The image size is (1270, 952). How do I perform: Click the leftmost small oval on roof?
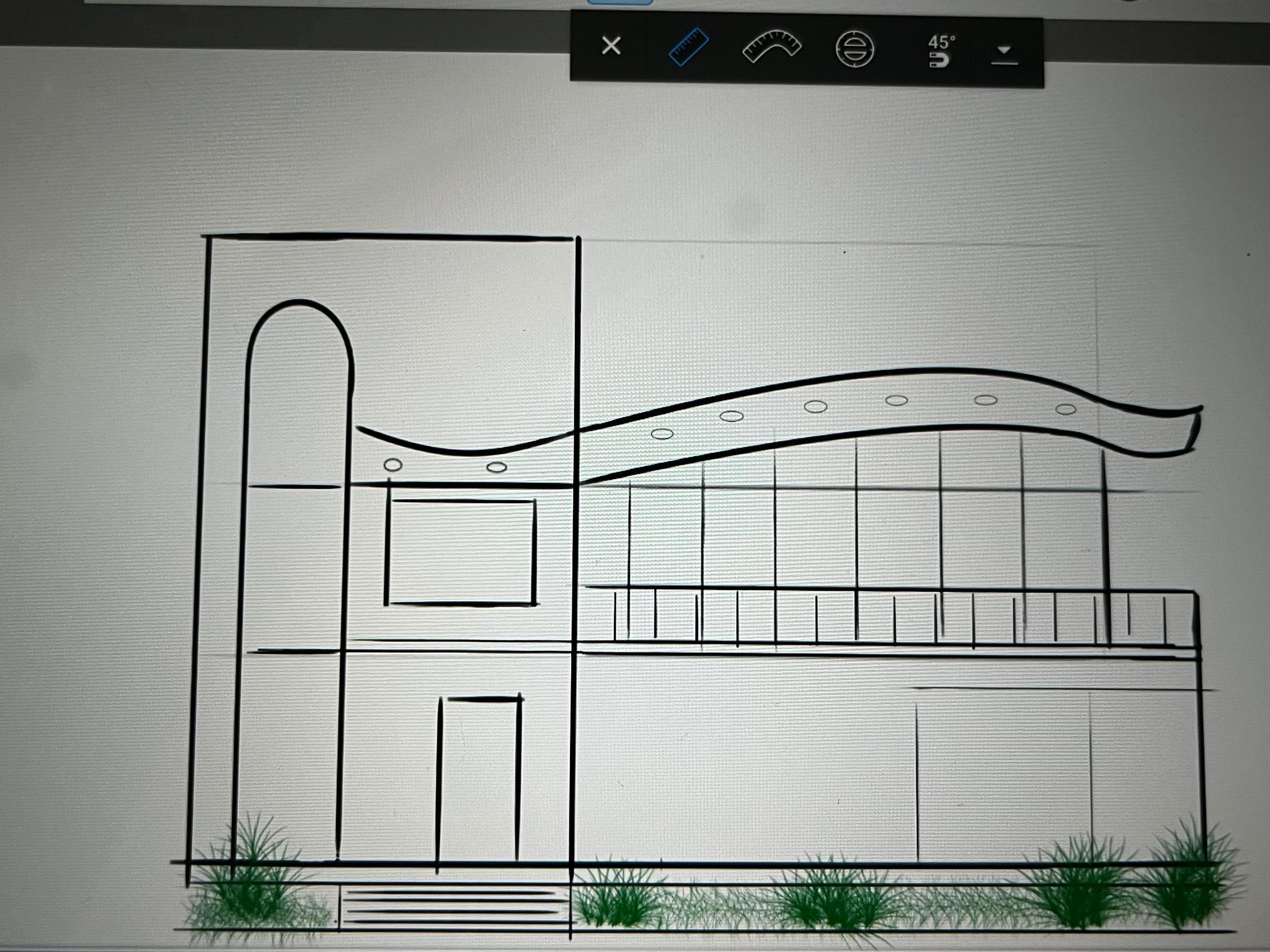pos(393,464)
